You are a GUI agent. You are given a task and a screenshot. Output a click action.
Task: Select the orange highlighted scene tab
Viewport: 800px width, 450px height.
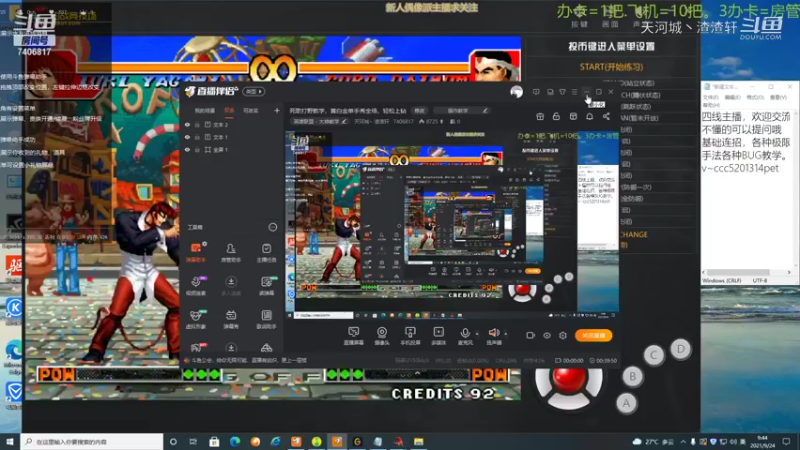click(229, 110)
